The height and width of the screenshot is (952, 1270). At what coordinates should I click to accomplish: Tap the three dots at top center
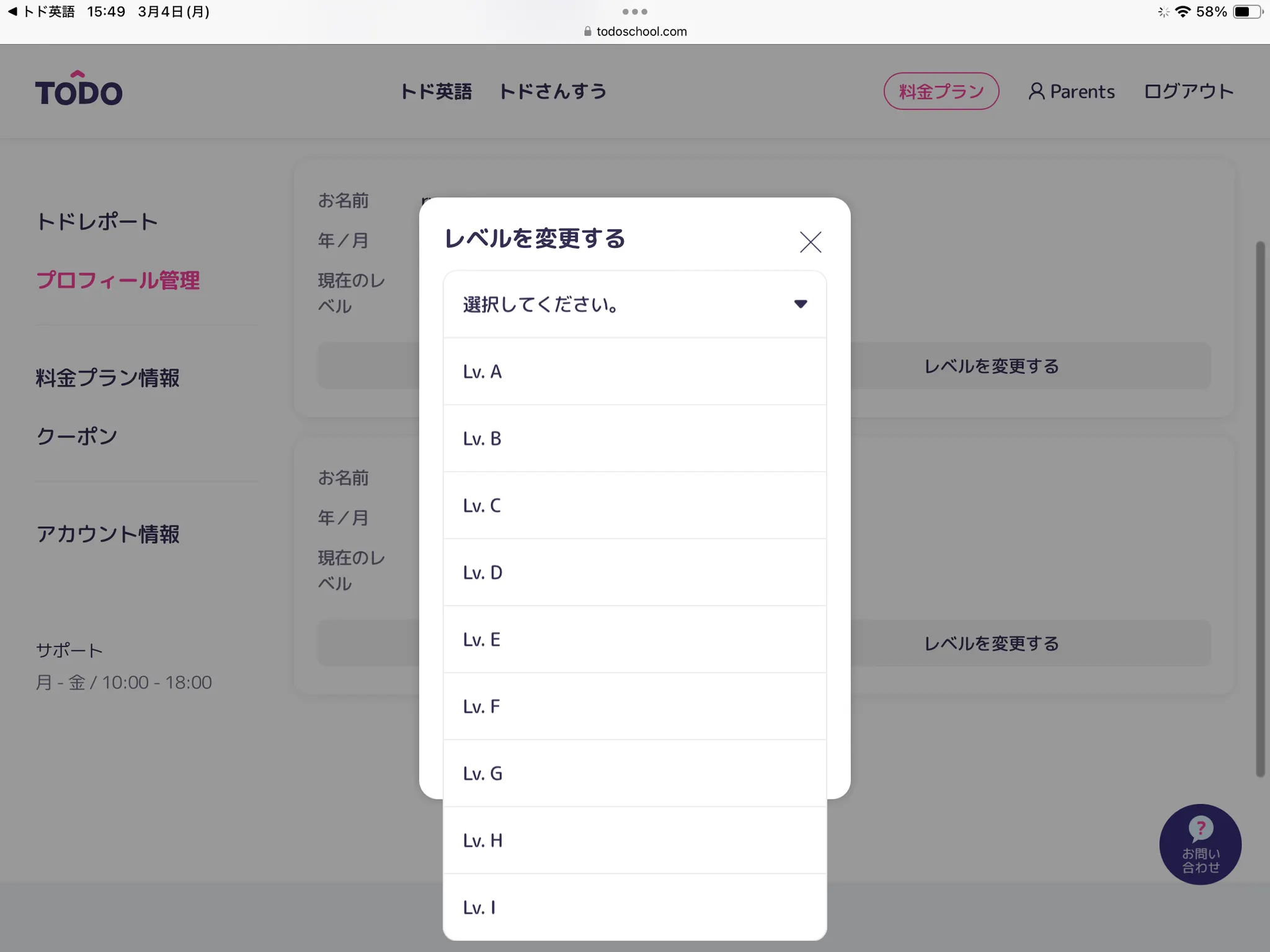[x=634, y=12]
